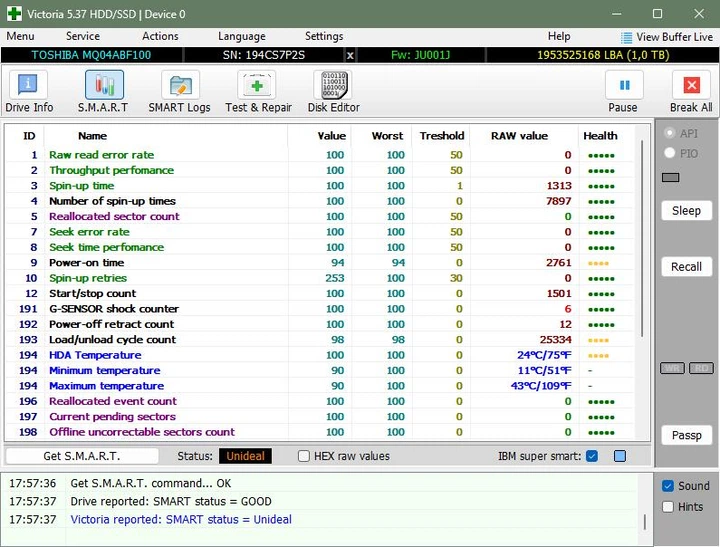Image resolution: width=720 pixels, height=547 pixels.
Task: Click the red Break All icon
Action: [x=692, y=85]
